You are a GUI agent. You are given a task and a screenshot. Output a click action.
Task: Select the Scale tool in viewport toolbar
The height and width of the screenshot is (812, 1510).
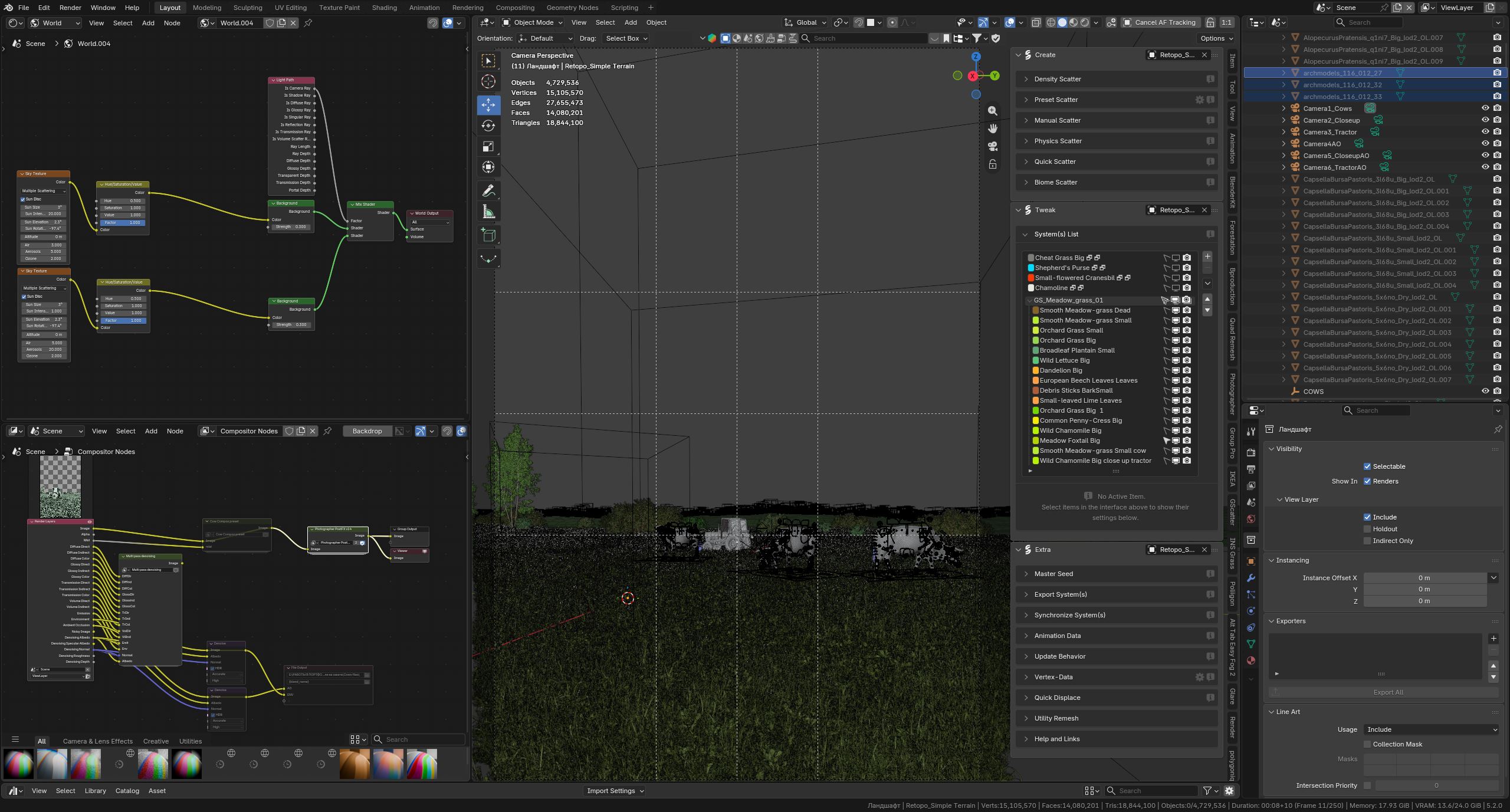pos(488,146)
